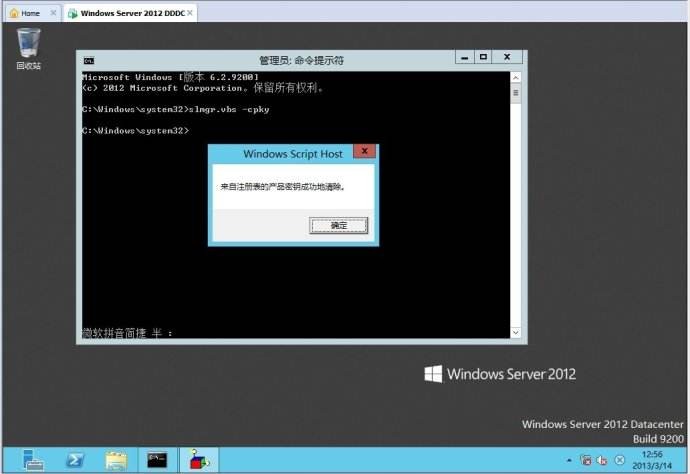This screenshot has width=690, height=474.
Task: Click the circled X tray icon
Action: (620, 460)
